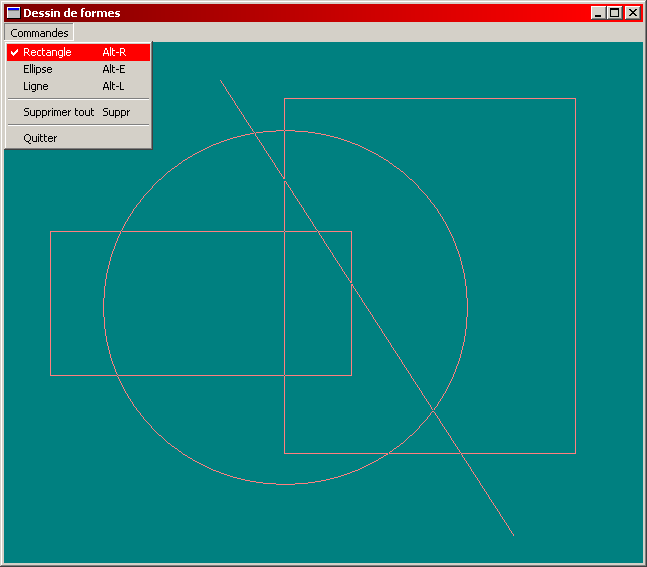The width and height of the screenshot is (647, 567).
Task: Click the upper end of diagonal line
Action: click(221, 81)
